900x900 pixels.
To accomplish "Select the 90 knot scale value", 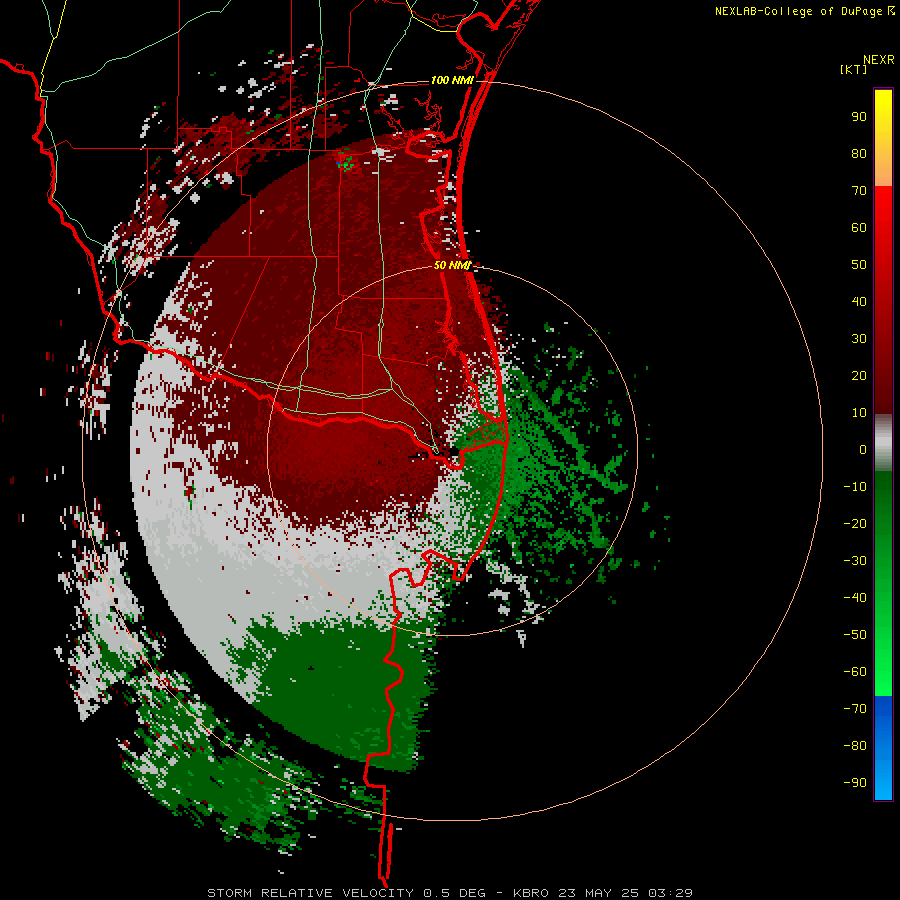I will [859, 117].
